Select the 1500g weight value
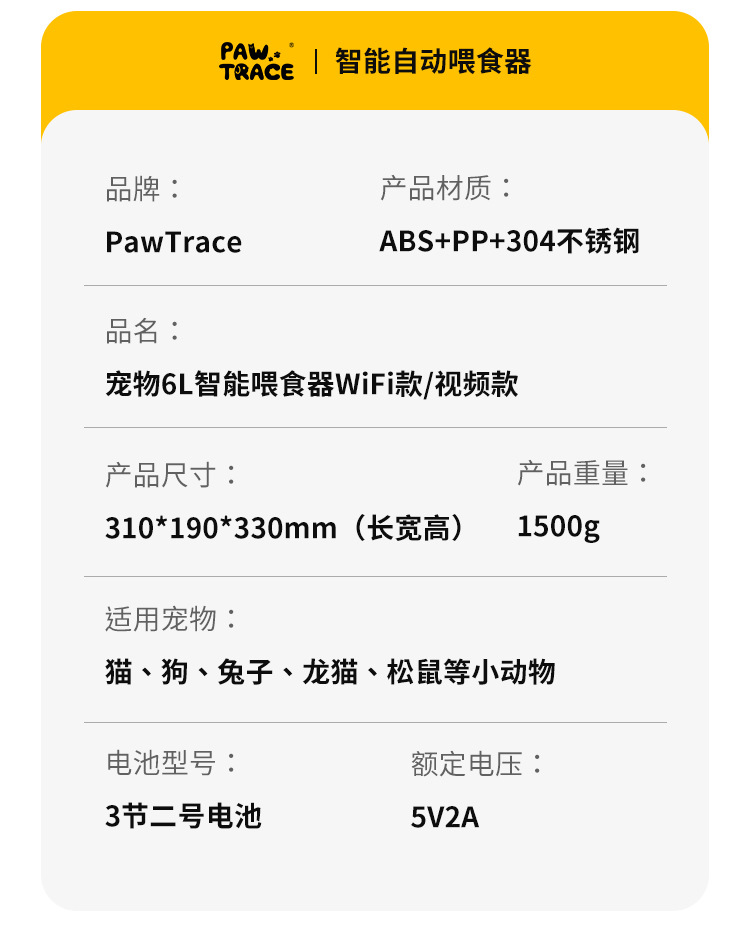 click(558, 526)
